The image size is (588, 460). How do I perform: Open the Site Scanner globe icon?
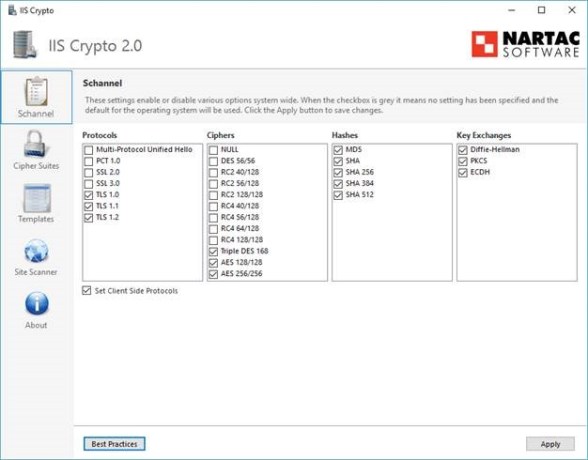[36, 251]
